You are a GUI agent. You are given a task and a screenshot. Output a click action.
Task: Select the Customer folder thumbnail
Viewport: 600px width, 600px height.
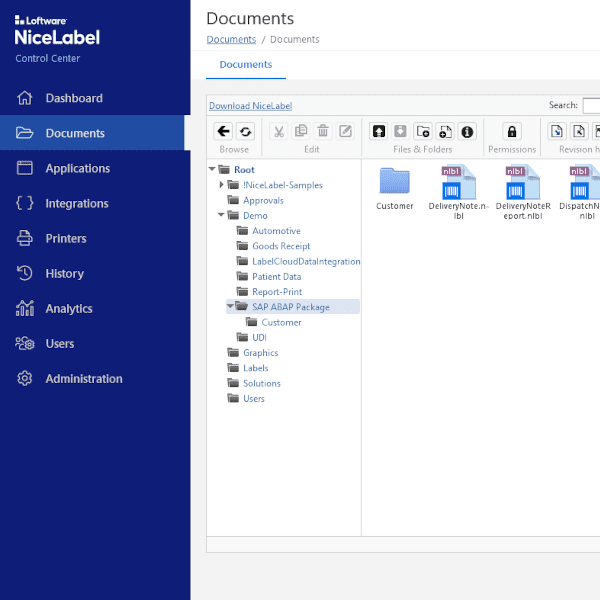tap(395, 188)
